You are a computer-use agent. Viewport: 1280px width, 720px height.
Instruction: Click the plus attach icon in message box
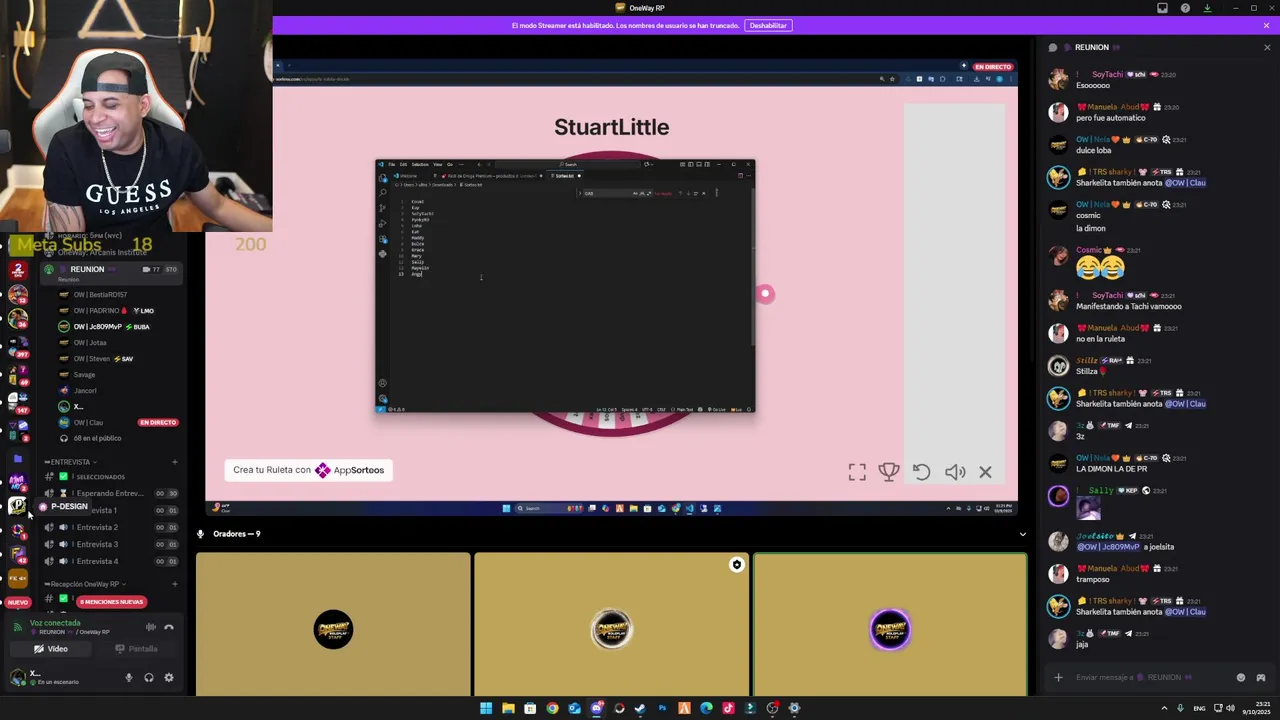click(x=1058, y=677)
